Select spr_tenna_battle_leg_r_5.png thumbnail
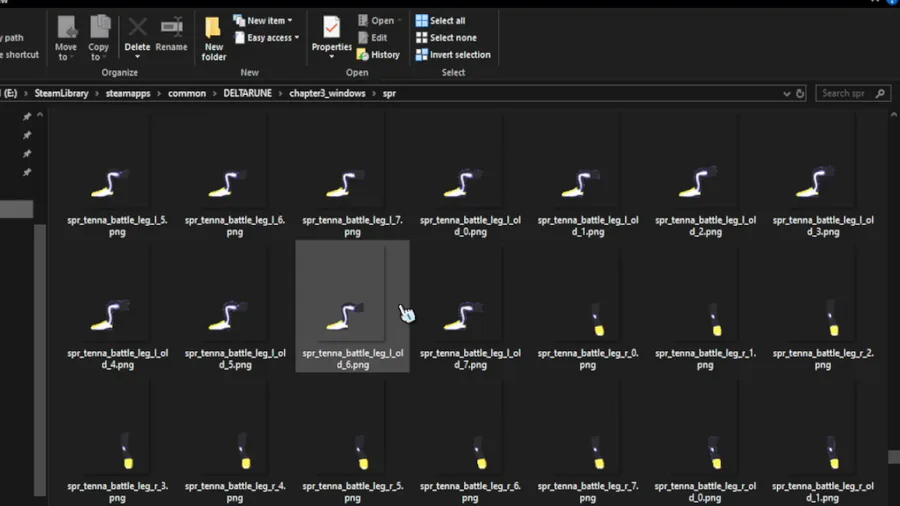The width and height of the screenshot is (900, 506). pos(362,451)
